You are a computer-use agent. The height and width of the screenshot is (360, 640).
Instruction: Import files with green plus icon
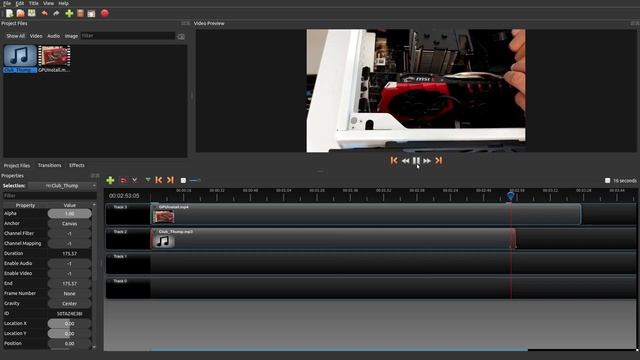(69, 13)
